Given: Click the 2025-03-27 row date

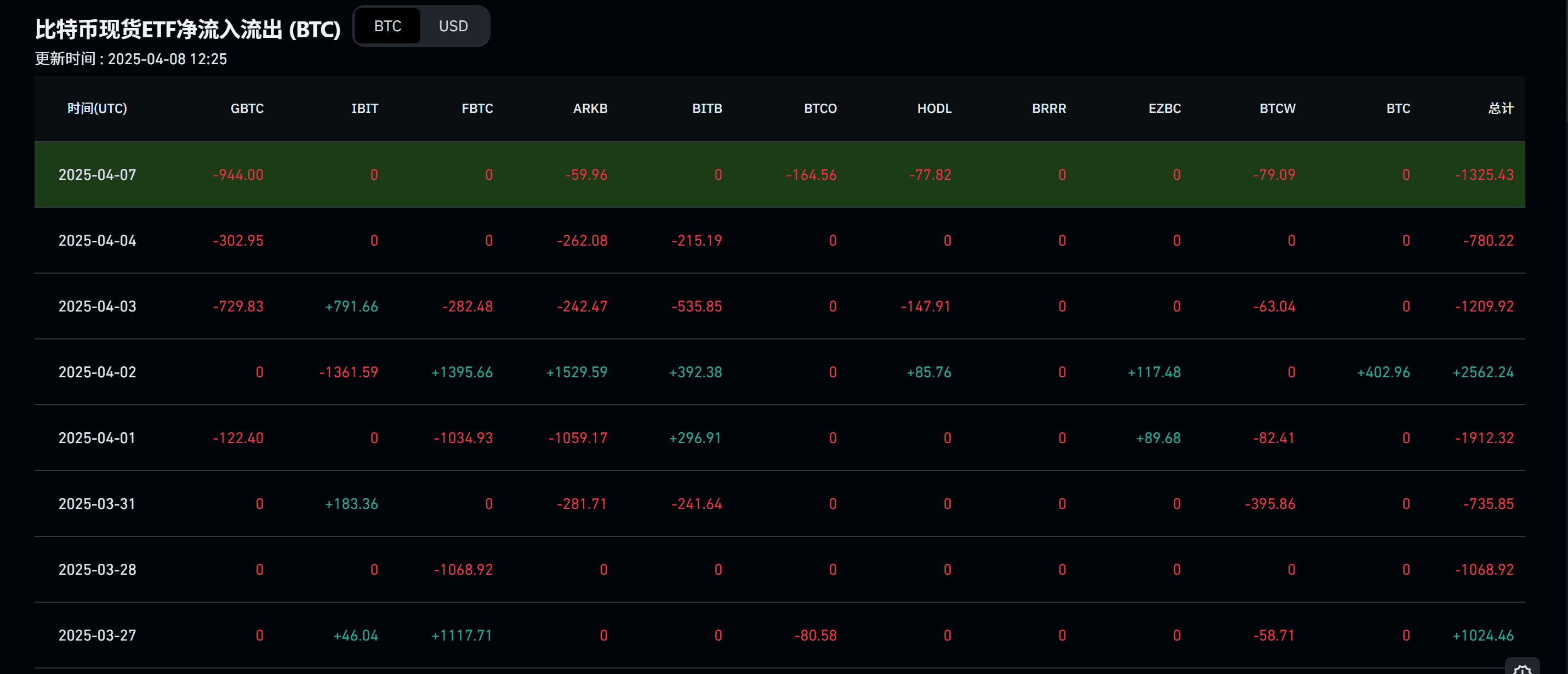Looking at the screenshot, I should point(97,635).
